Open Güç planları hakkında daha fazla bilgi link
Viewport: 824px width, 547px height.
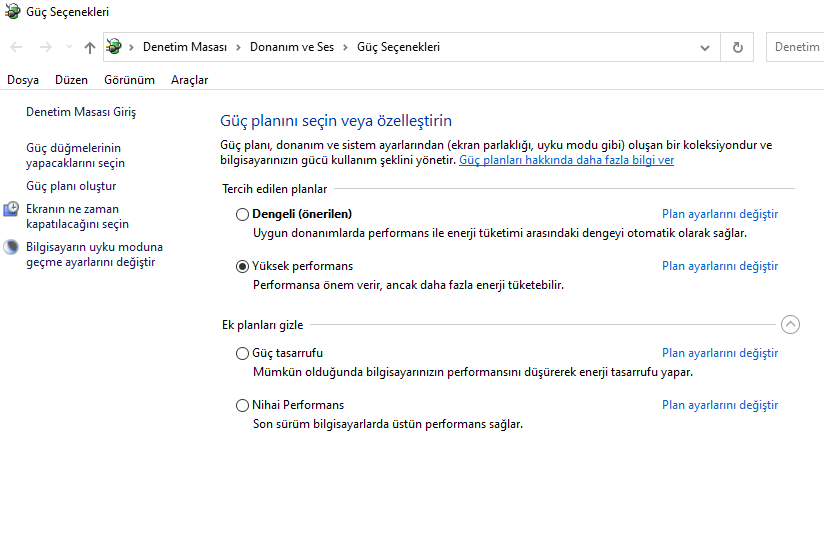566,160
